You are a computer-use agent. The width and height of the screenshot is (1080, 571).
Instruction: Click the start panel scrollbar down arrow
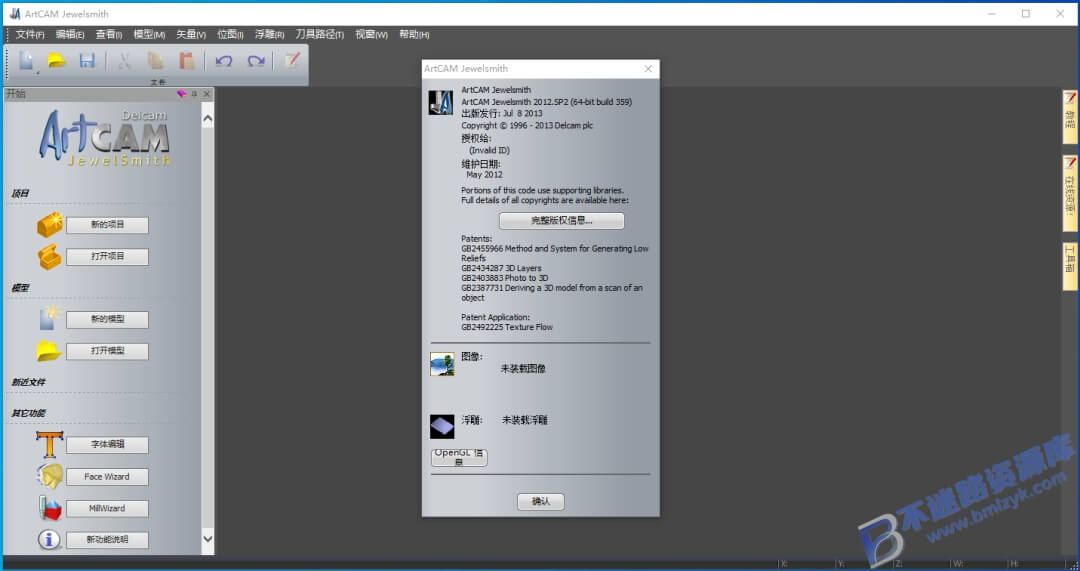coord(207,539)
